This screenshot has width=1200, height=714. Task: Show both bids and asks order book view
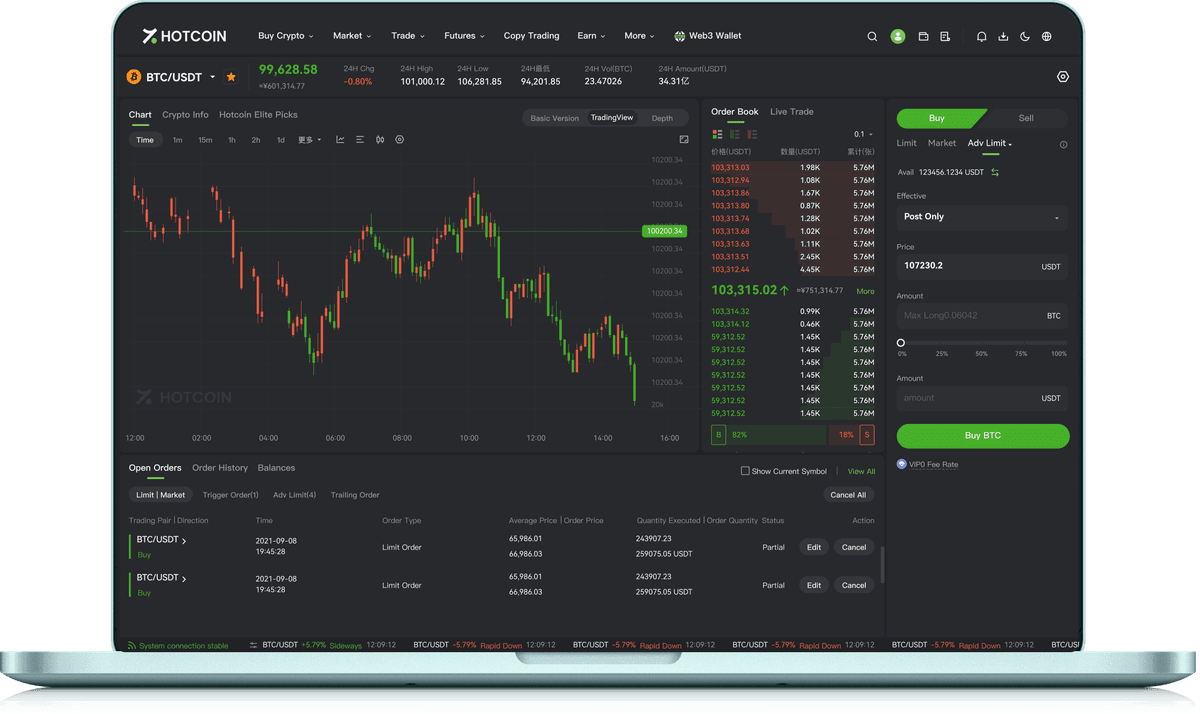tap(717, 134)
